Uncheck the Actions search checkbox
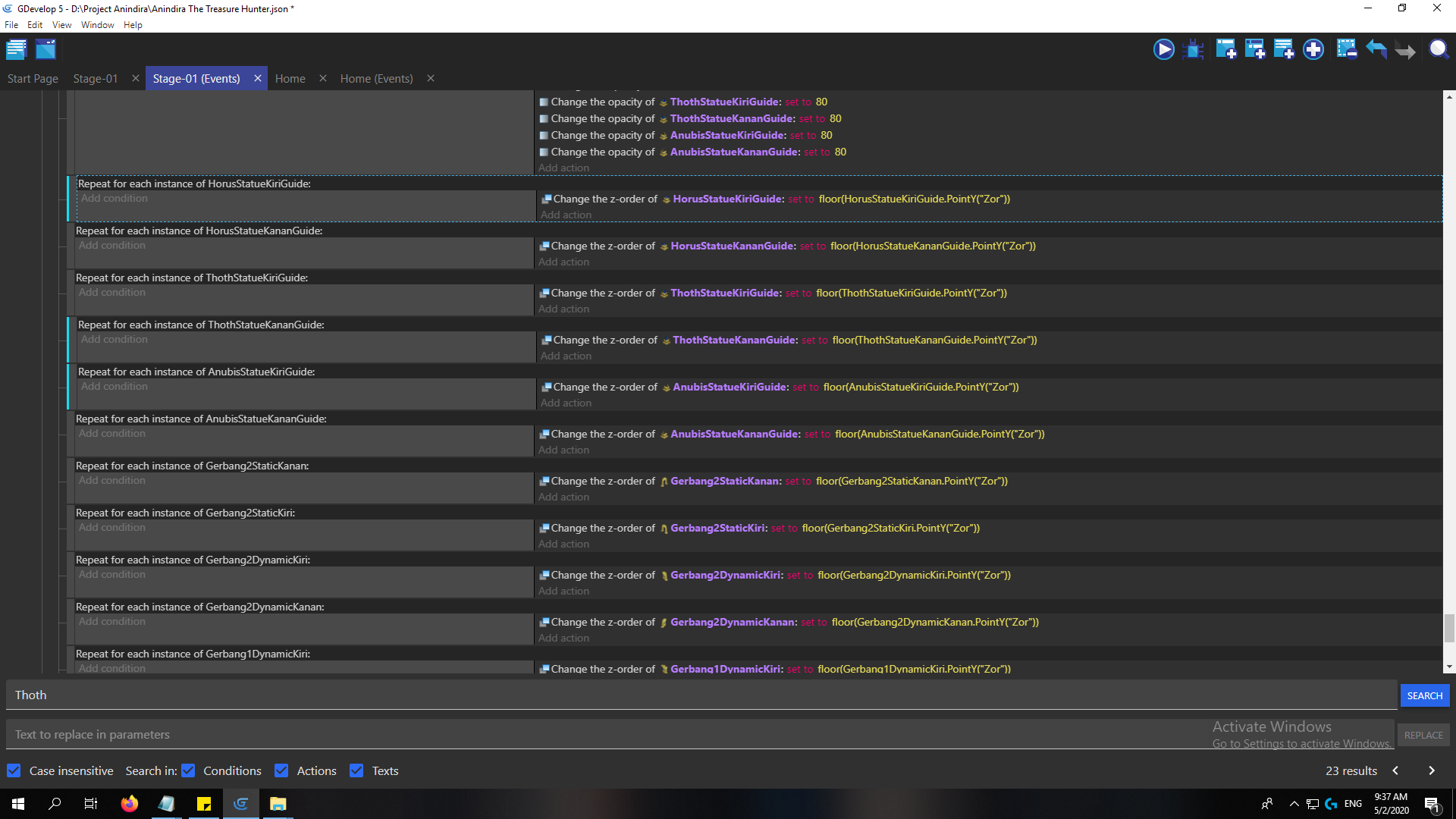 [281, 770]
